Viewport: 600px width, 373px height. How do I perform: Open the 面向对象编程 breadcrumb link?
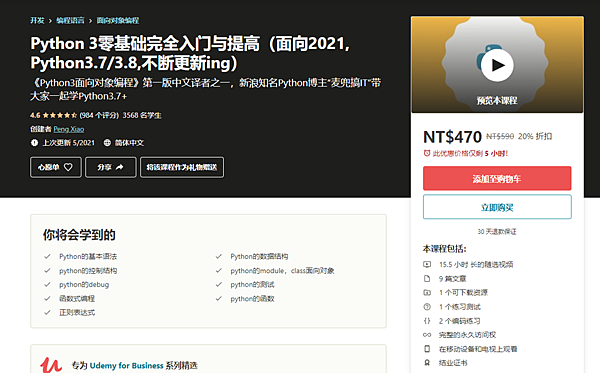pos(117,21)
